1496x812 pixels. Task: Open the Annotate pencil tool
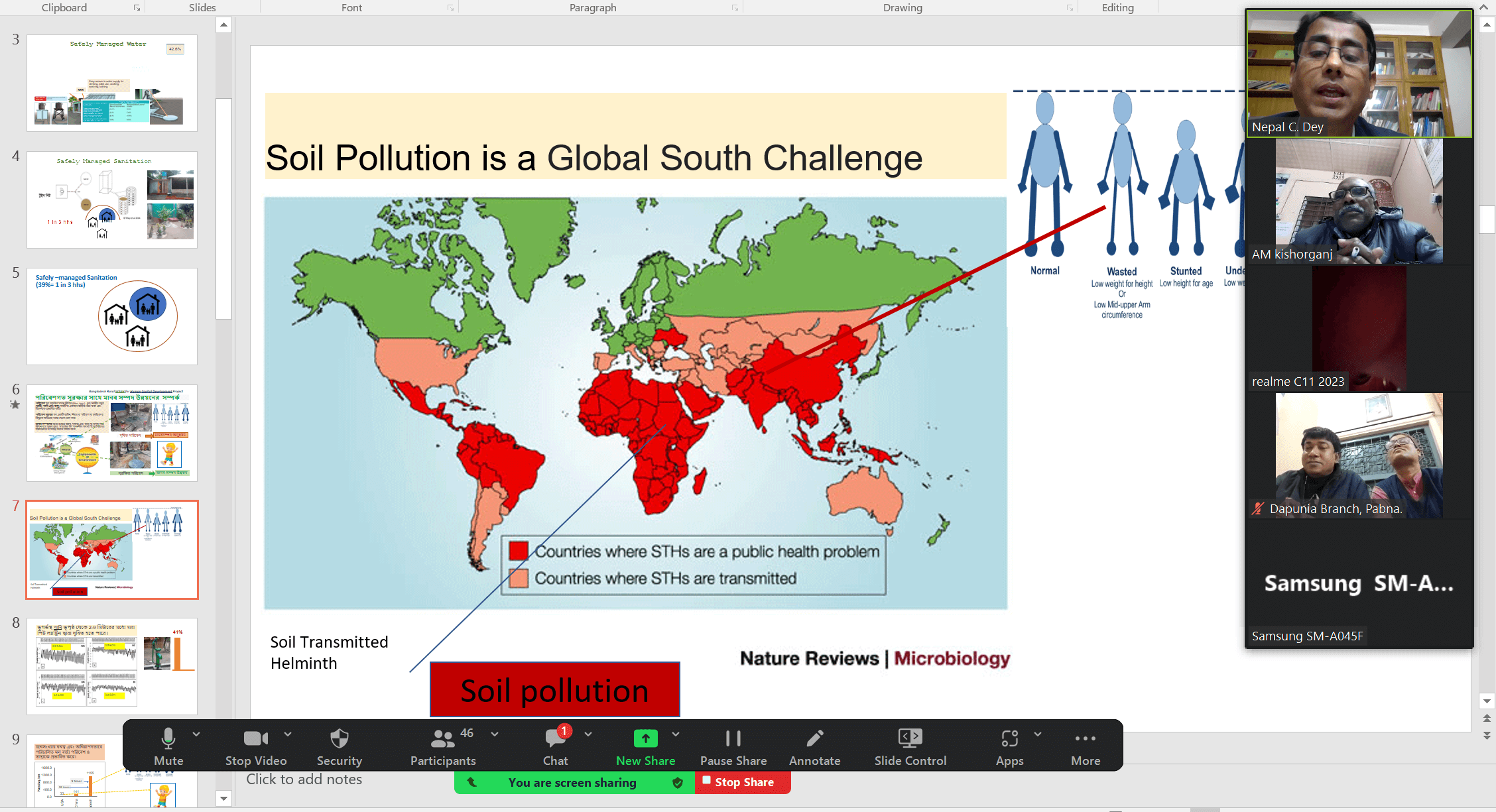814,738
